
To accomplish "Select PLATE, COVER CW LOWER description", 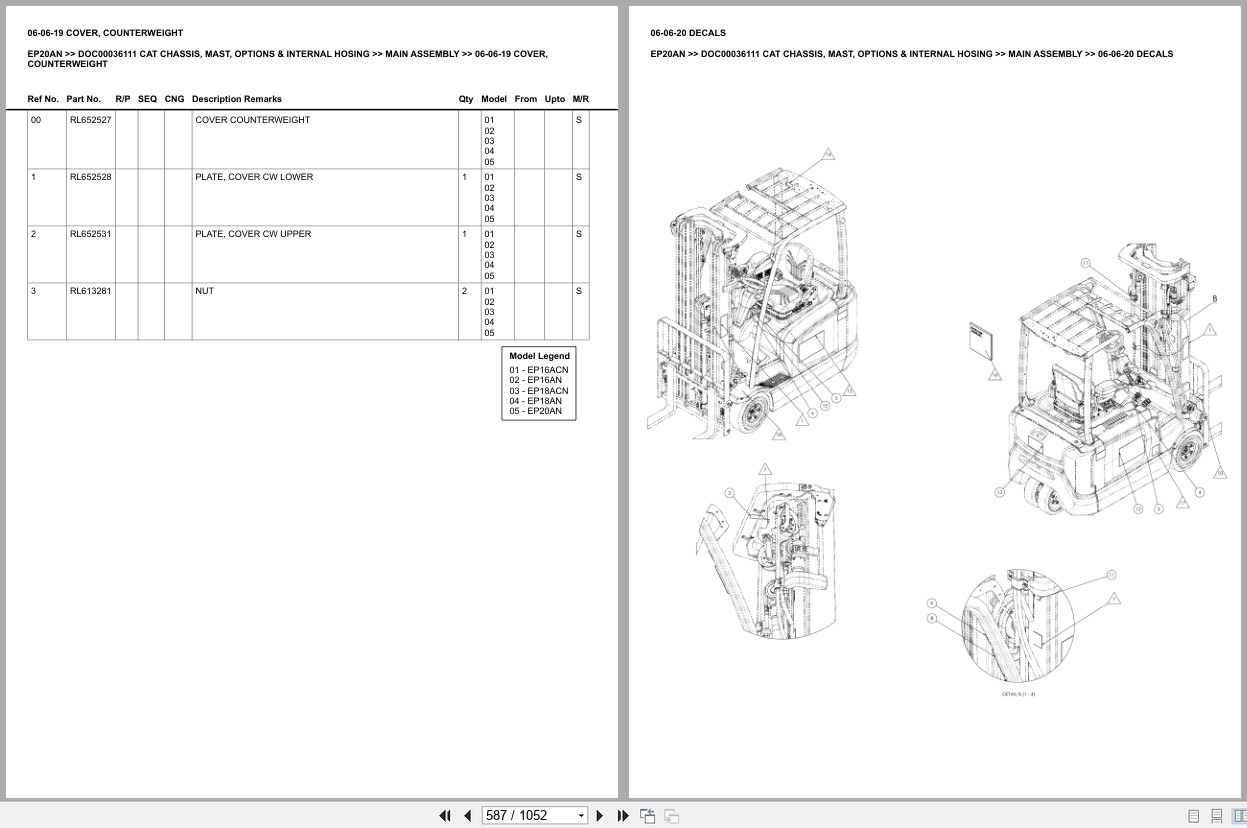I will [254, 177].
